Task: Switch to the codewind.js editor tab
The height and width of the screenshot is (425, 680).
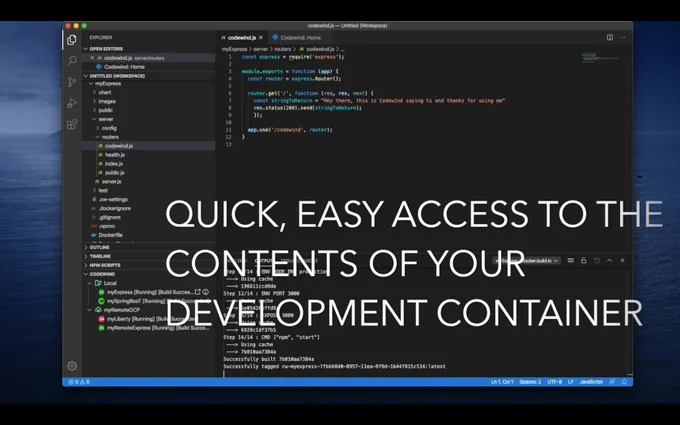Action: tap(242, 38)
